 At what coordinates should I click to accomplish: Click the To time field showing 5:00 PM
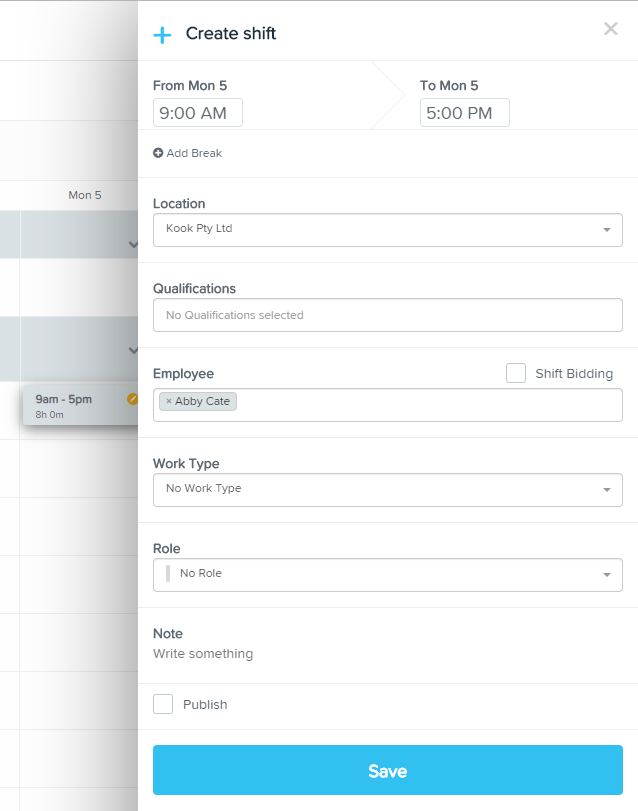464,112
